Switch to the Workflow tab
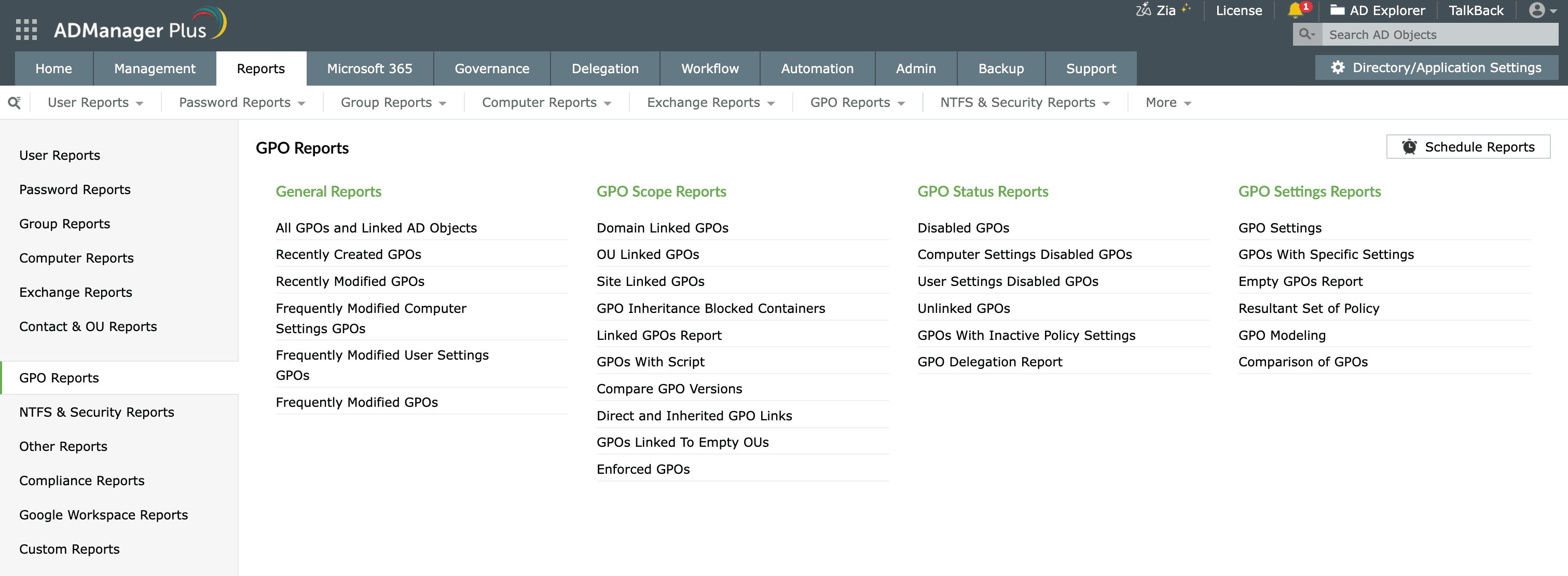The image size is (1568, 576). [x=710, y=68]
